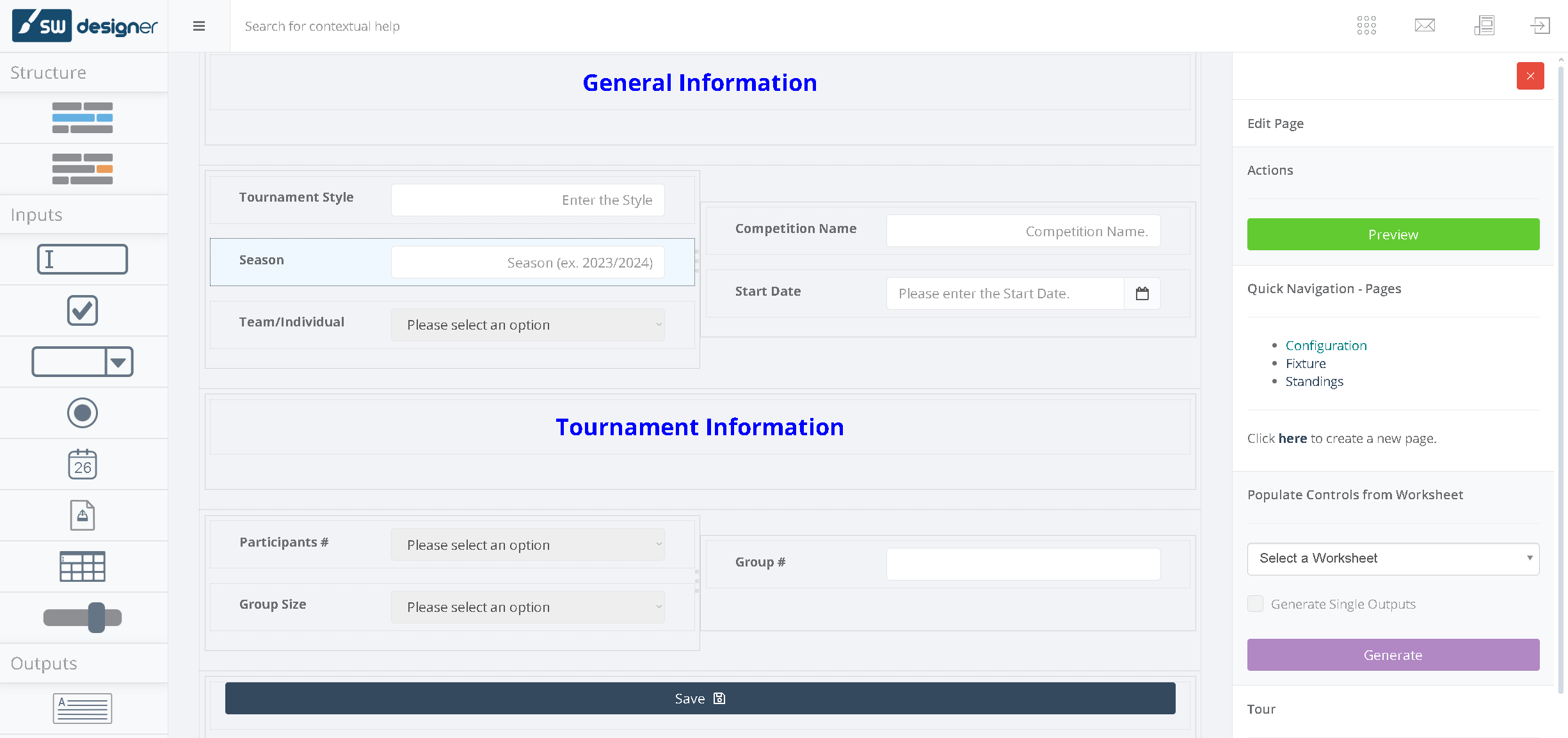Click the slider input control

click(x=83, y=618)
